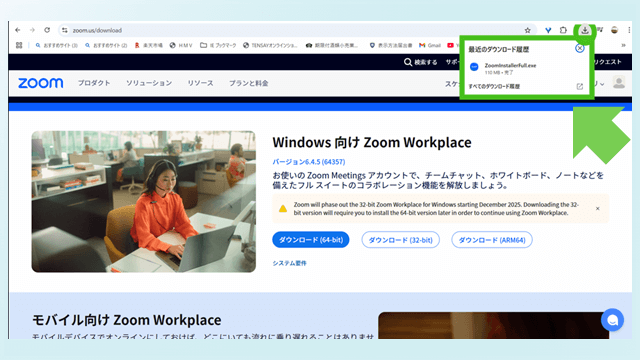Open the おすすめサイト (3) bookmark
The width and height of the screenshot is (640, 360).
point(56,45)
